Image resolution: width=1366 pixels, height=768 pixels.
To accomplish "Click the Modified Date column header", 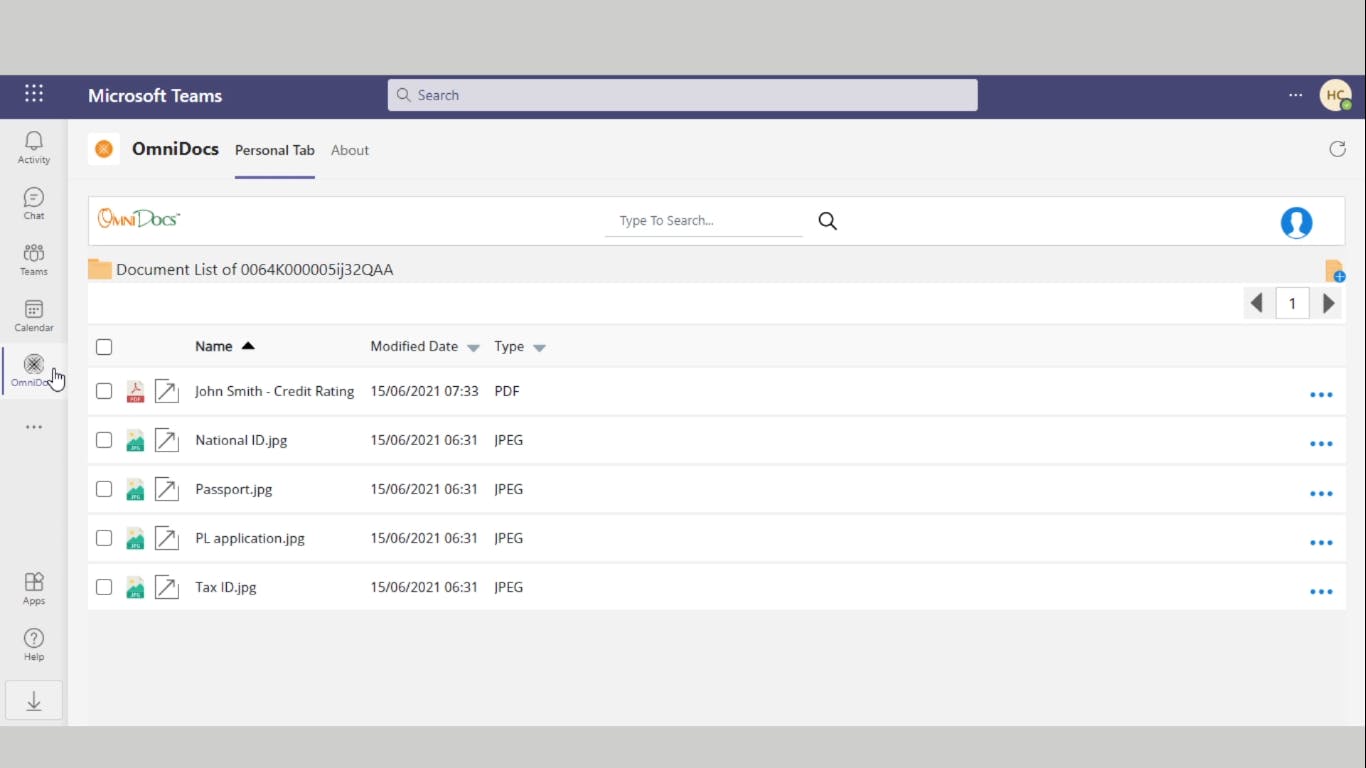I will (414, 346).
